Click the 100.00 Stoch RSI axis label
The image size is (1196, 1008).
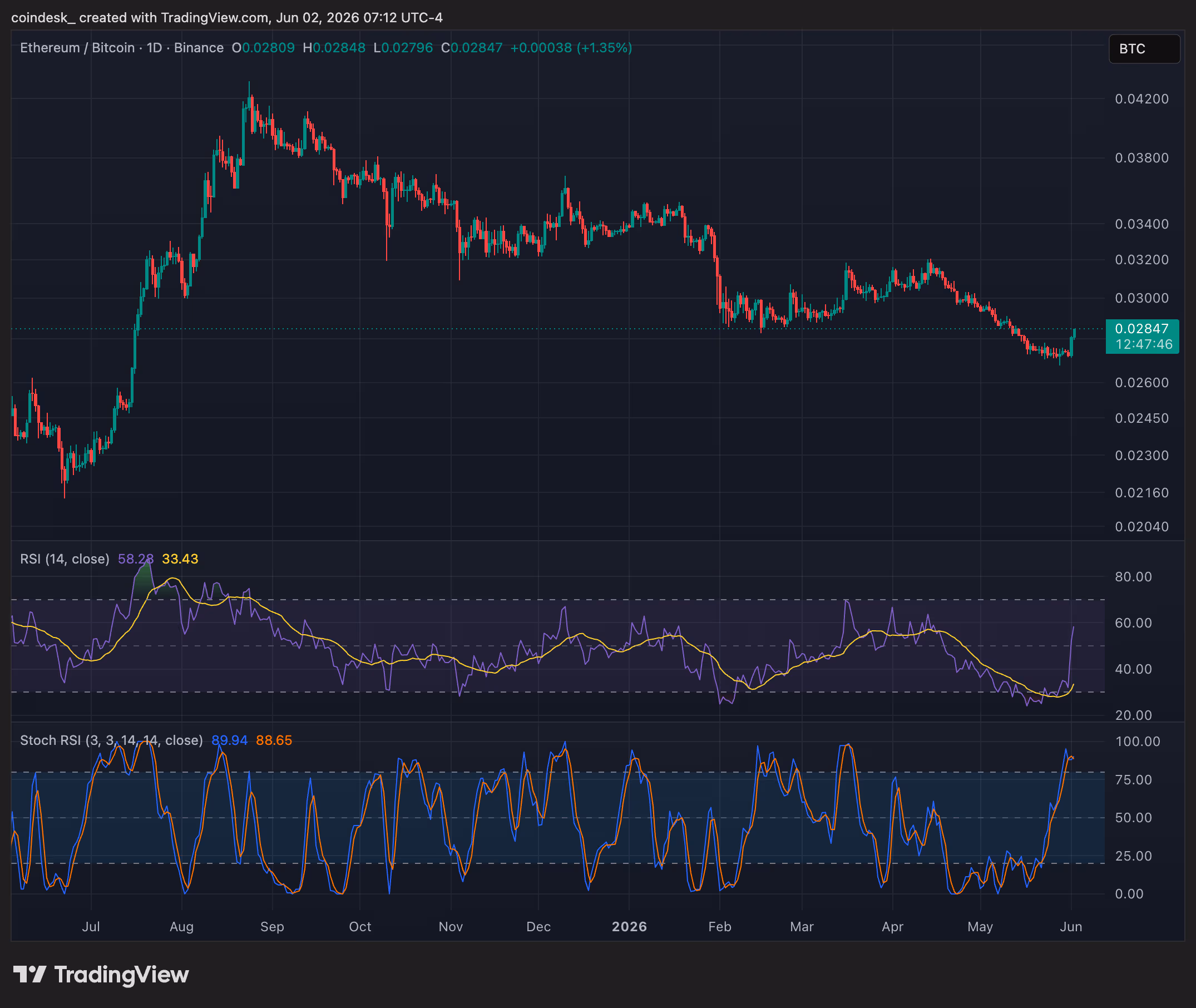[x=1137, y=741]
